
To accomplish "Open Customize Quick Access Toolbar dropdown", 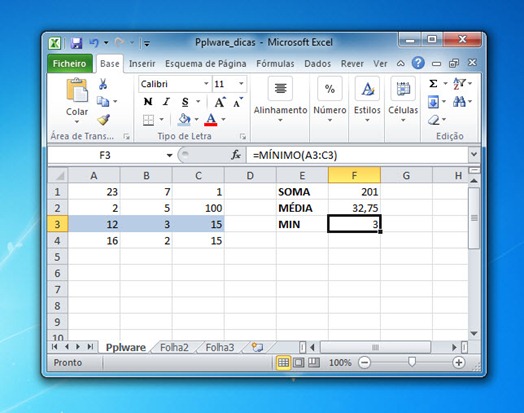I will point(146,43).
